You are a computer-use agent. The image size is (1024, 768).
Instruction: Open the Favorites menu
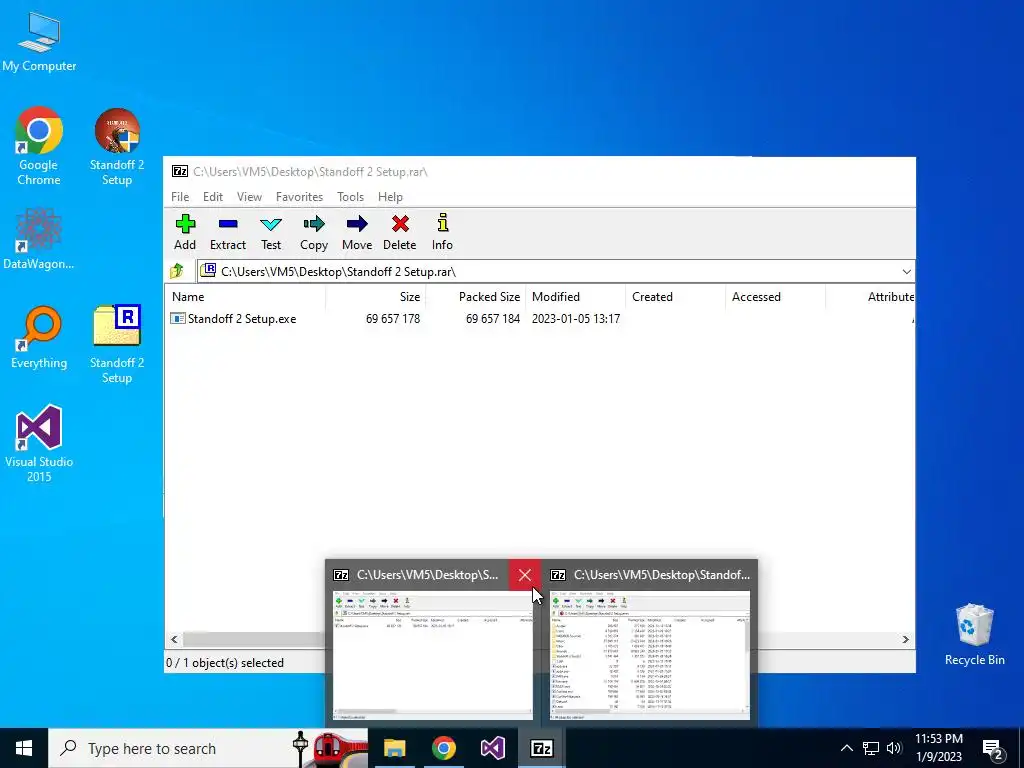click(299, 197)
